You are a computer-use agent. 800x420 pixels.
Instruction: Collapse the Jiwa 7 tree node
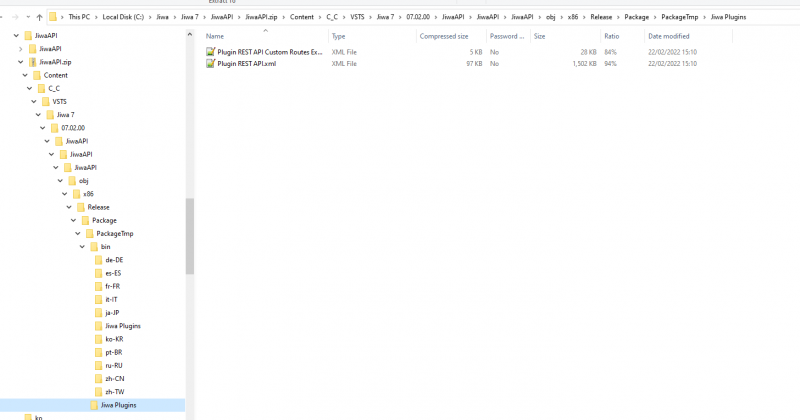(38, 115)
